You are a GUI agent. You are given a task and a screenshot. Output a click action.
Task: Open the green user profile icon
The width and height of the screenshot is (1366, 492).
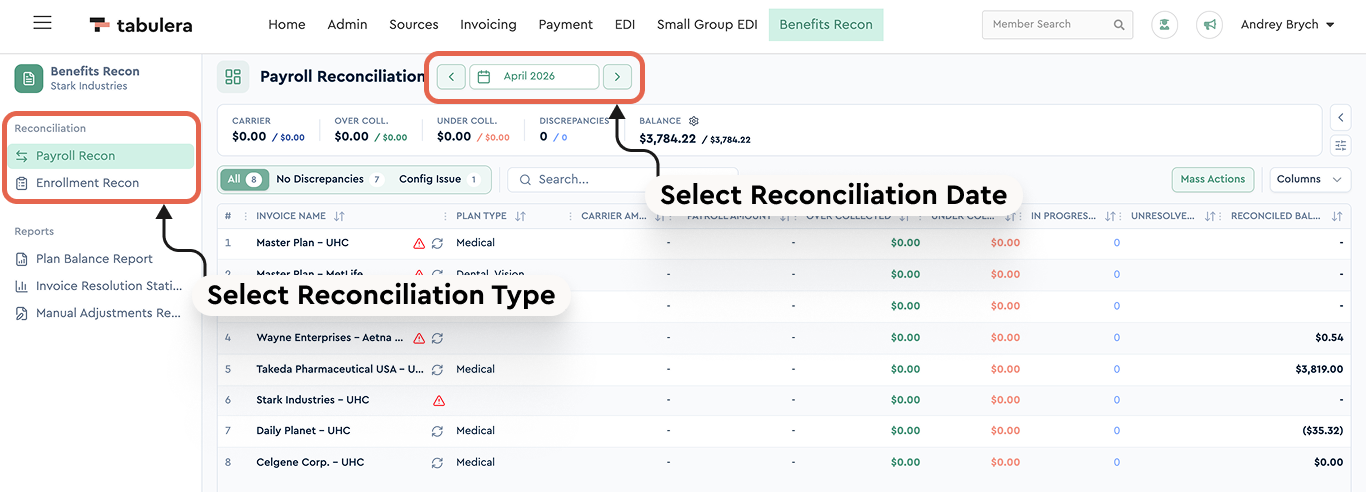[x=1164, y=25]
